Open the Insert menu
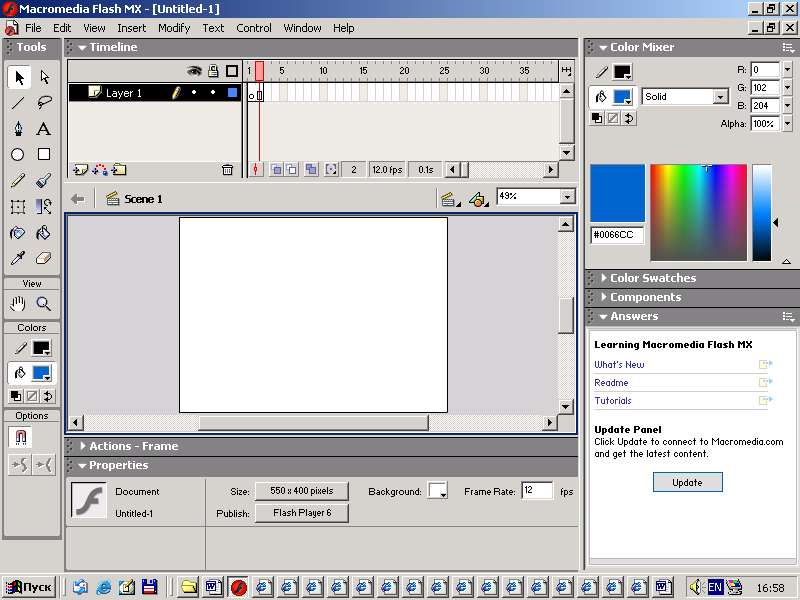Screen dimensions: 800x600 (132, 28)
